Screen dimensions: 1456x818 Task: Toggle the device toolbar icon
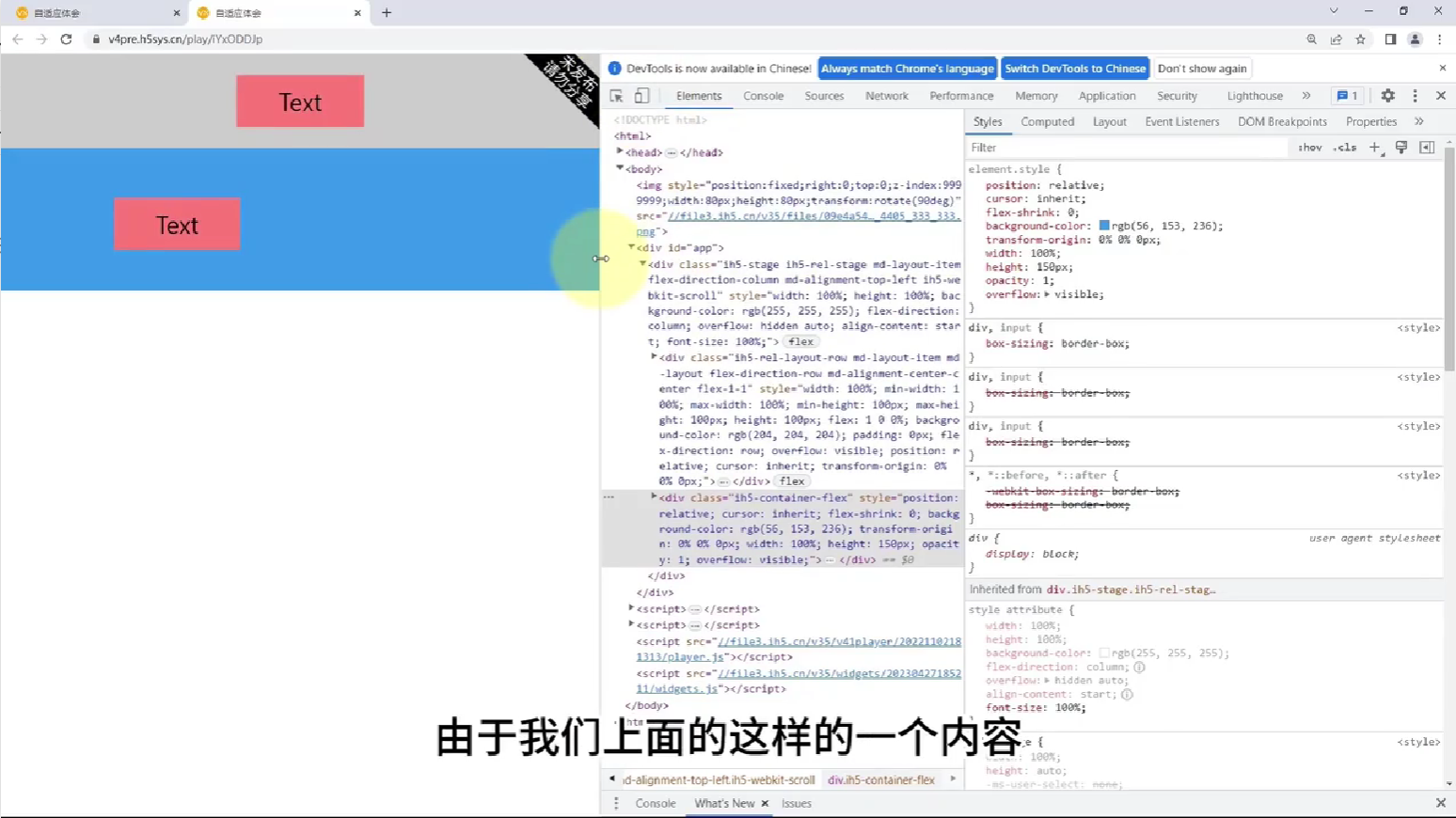pos(641,96)
